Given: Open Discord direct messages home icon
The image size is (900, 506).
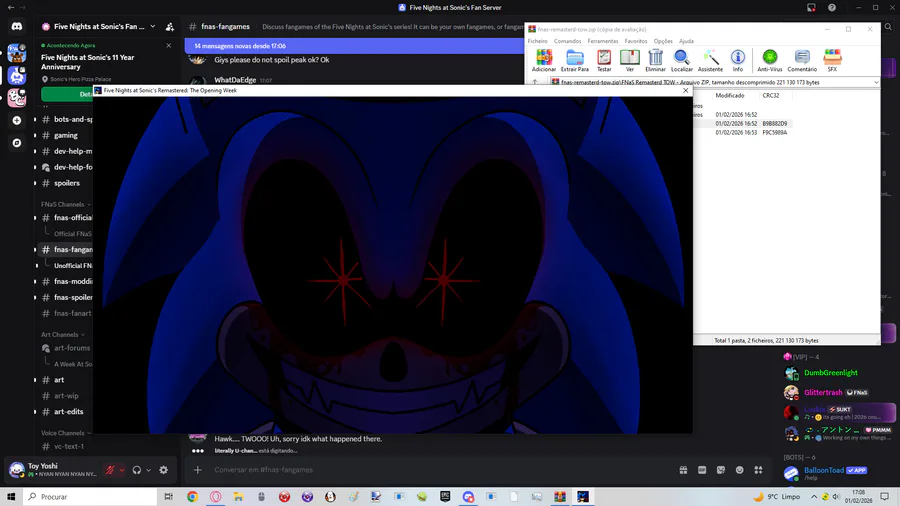Looking at the screenshot, I should (17, 26).
